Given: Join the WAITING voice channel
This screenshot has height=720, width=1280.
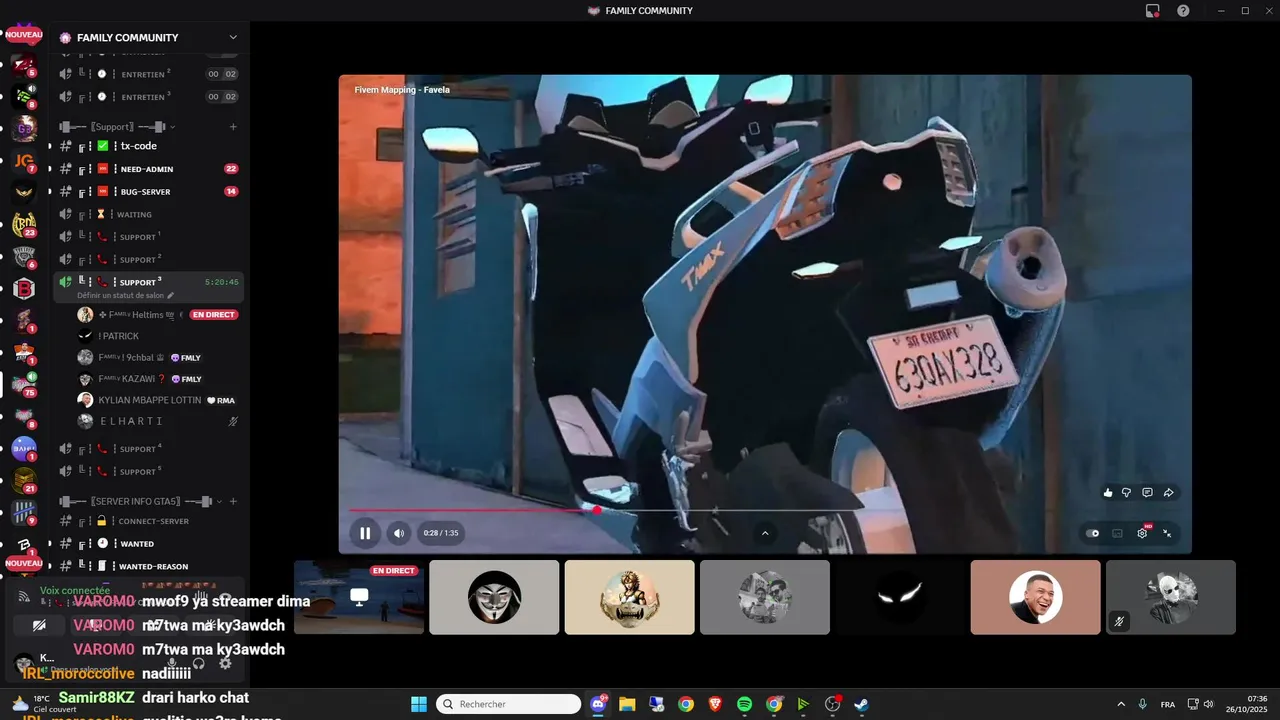Looking at the screenshot, I should (x=149, y=214).
